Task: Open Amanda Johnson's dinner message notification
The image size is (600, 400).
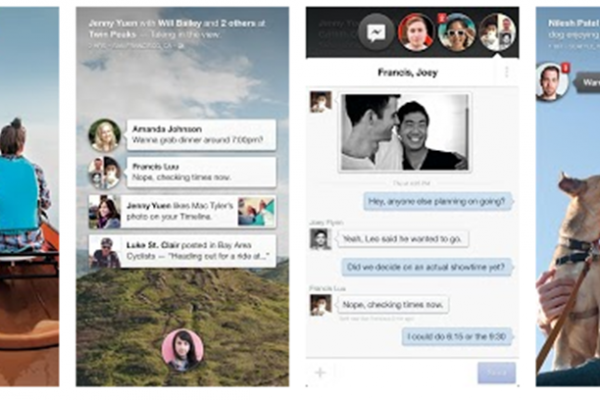Action: [x=201, y=135]
